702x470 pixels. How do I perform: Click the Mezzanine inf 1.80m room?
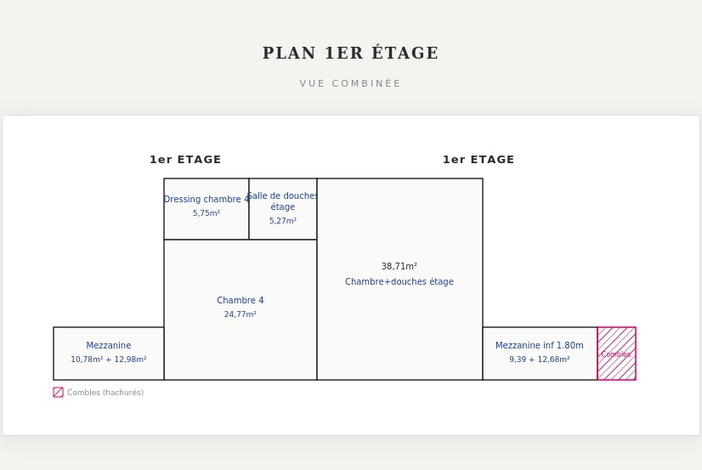coord(540,354)
